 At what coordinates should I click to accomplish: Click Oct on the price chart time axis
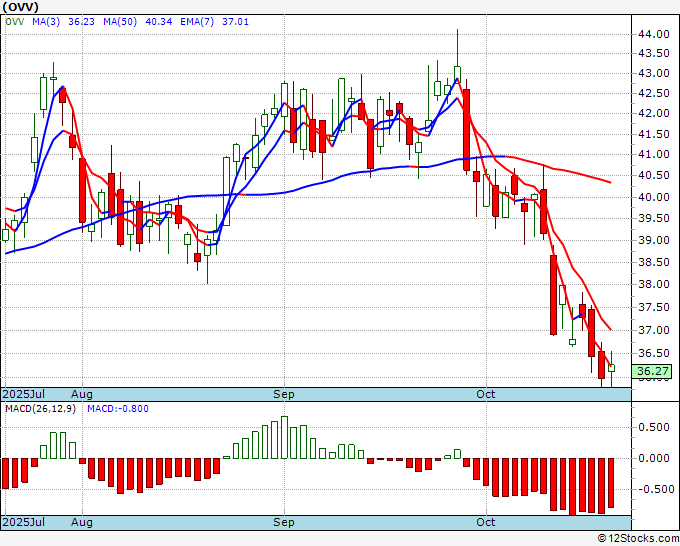point(486,395)
